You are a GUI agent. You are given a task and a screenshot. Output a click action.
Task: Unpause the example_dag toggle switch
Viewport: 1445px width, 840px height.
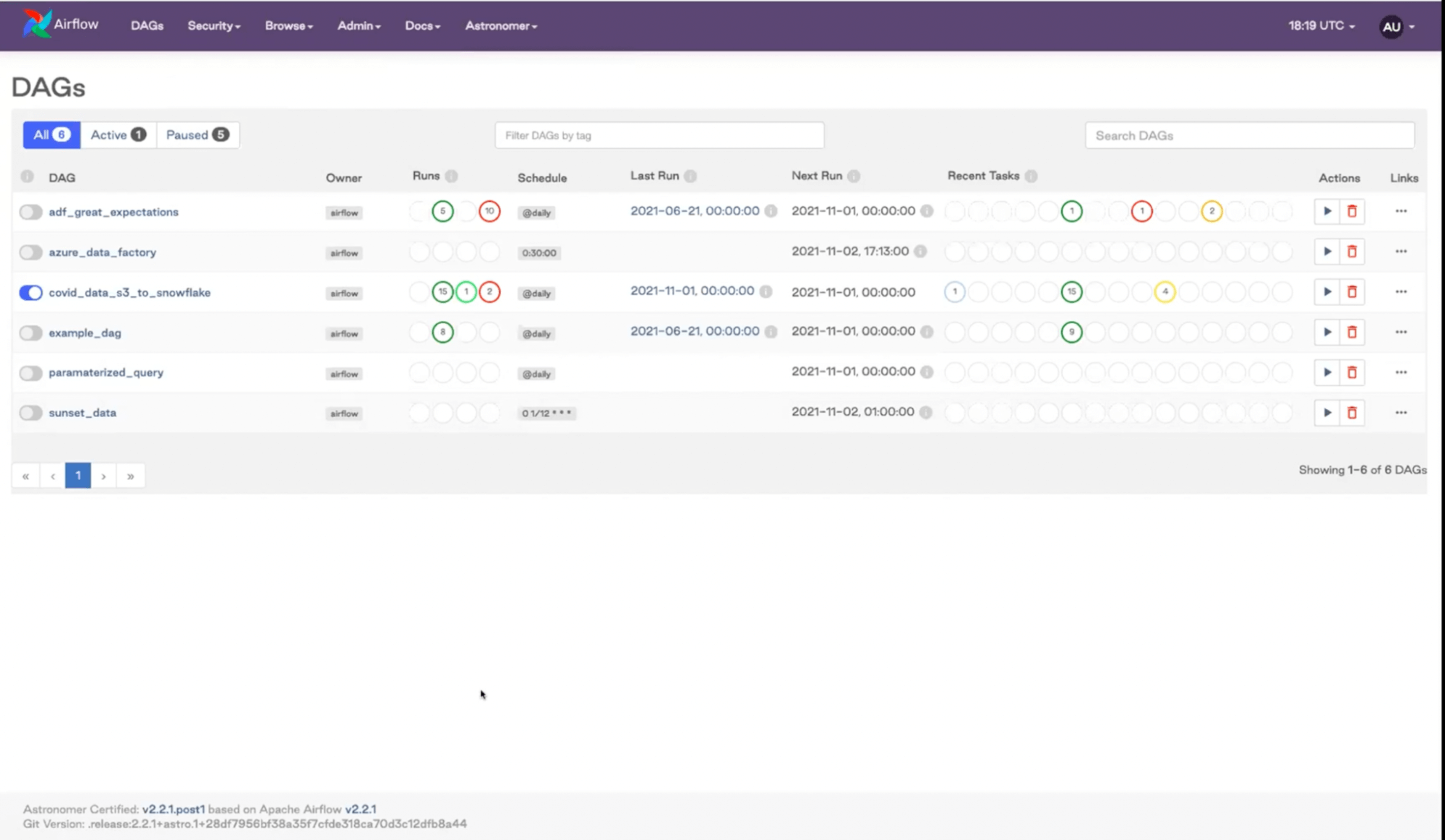(x=30, y=333)
